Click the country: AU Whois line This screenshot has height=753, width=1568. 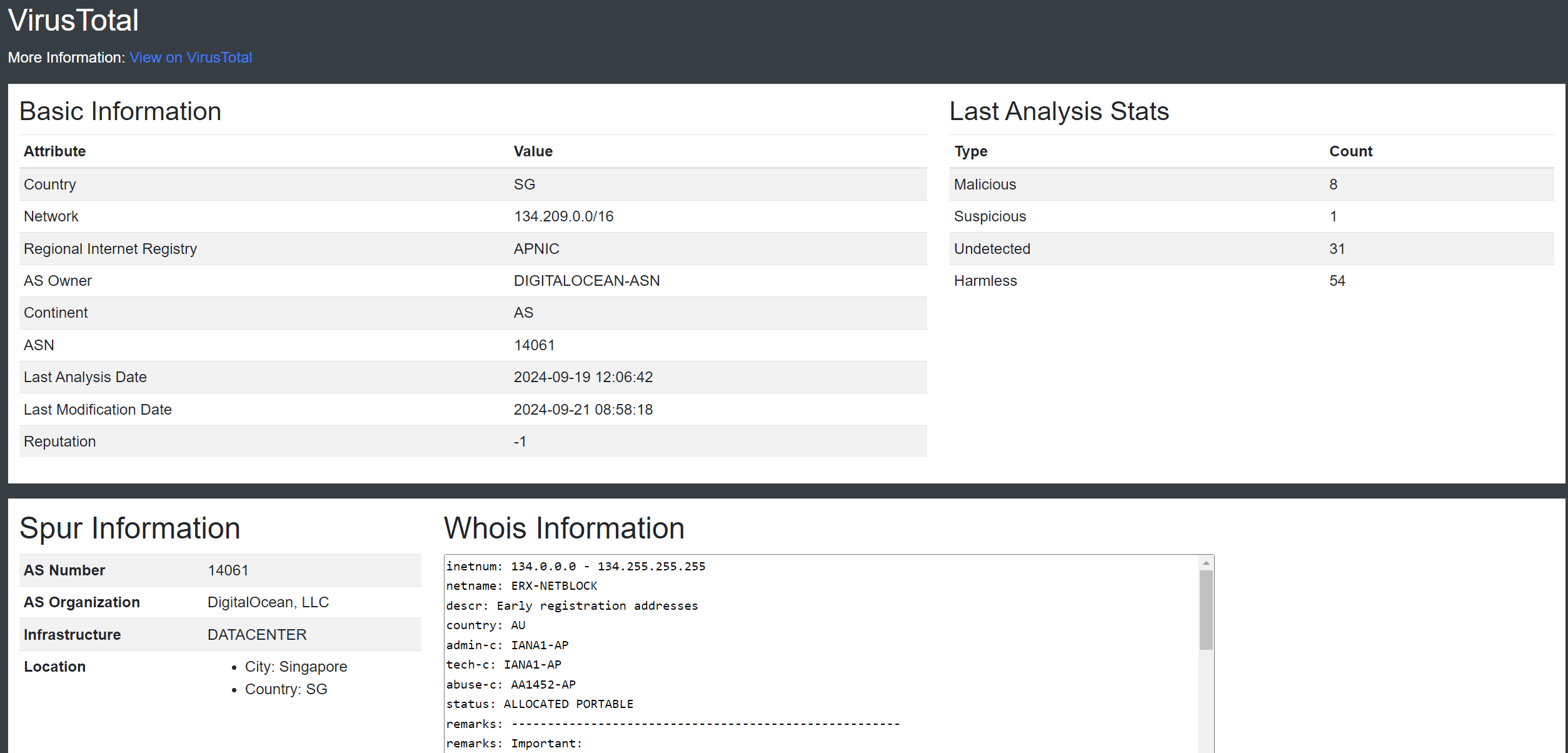[486, 625]
